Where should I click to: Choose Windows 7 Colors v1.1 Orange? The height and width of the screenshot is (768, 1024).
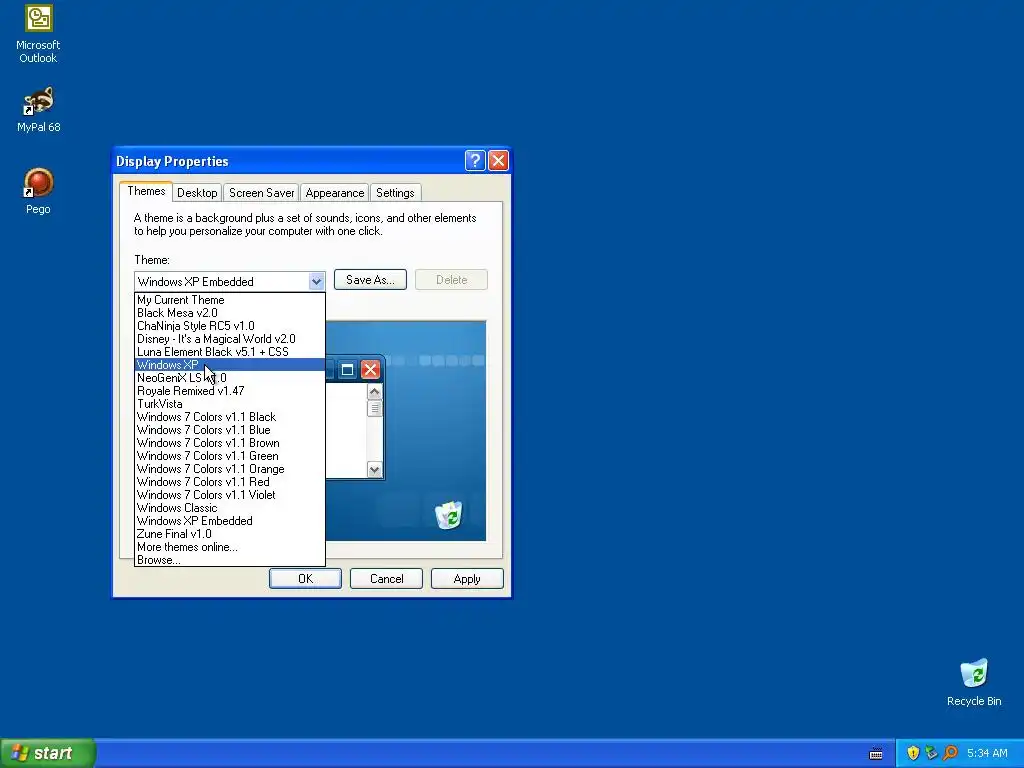[230, 469]
